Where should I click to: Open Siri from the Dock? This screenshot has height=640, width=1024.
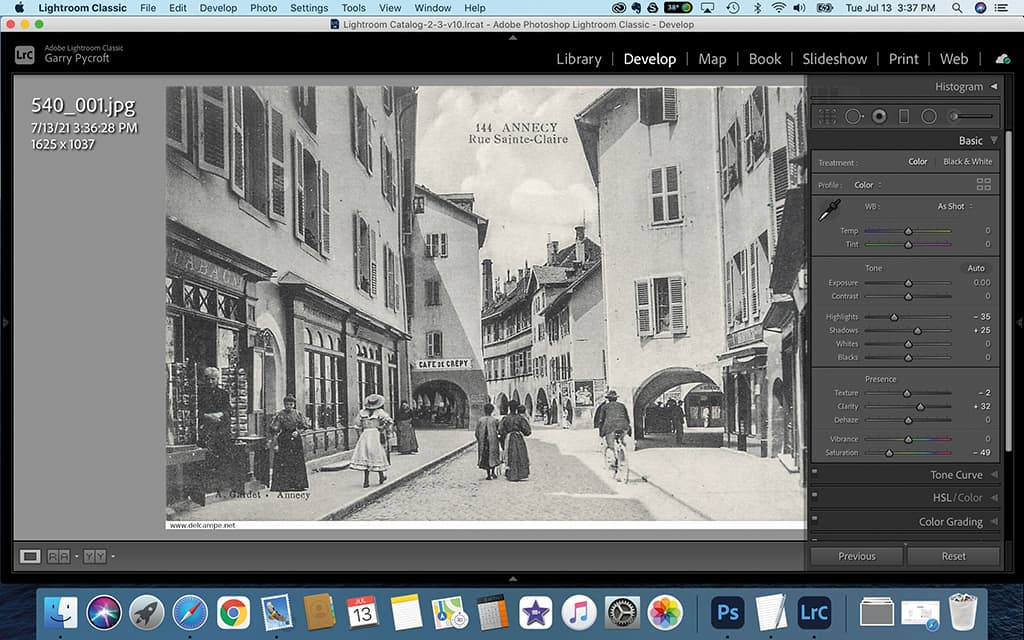pyautogui.click(x=104, y=613)
